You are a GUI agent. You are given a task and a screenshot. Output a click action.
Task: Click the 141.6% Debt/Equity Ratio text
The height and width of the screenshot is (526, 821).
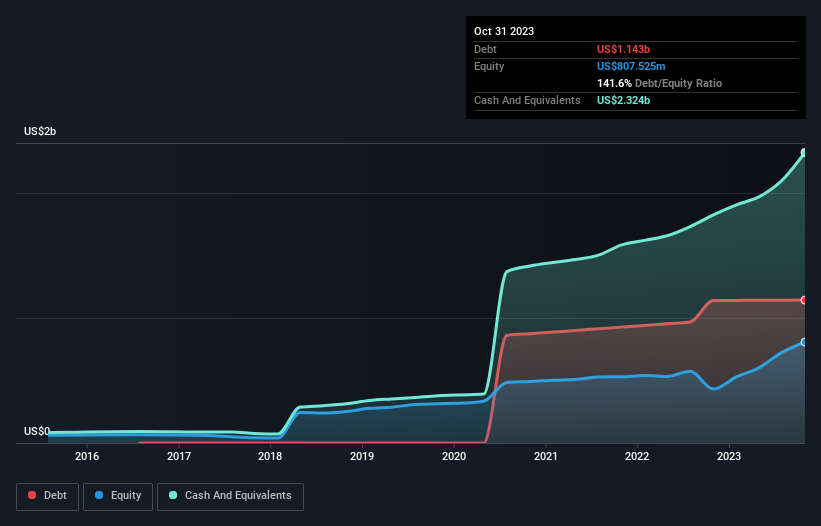pyautogui.click(x=659, y=83)
